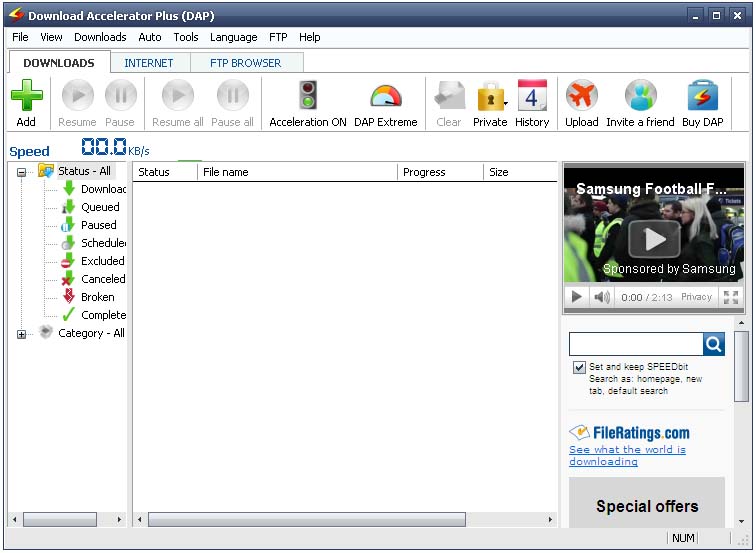The height and width of the screenshot is (553, 756).
Task: Click the Pause all toolbar icon
Action: (x=232, y=95)
